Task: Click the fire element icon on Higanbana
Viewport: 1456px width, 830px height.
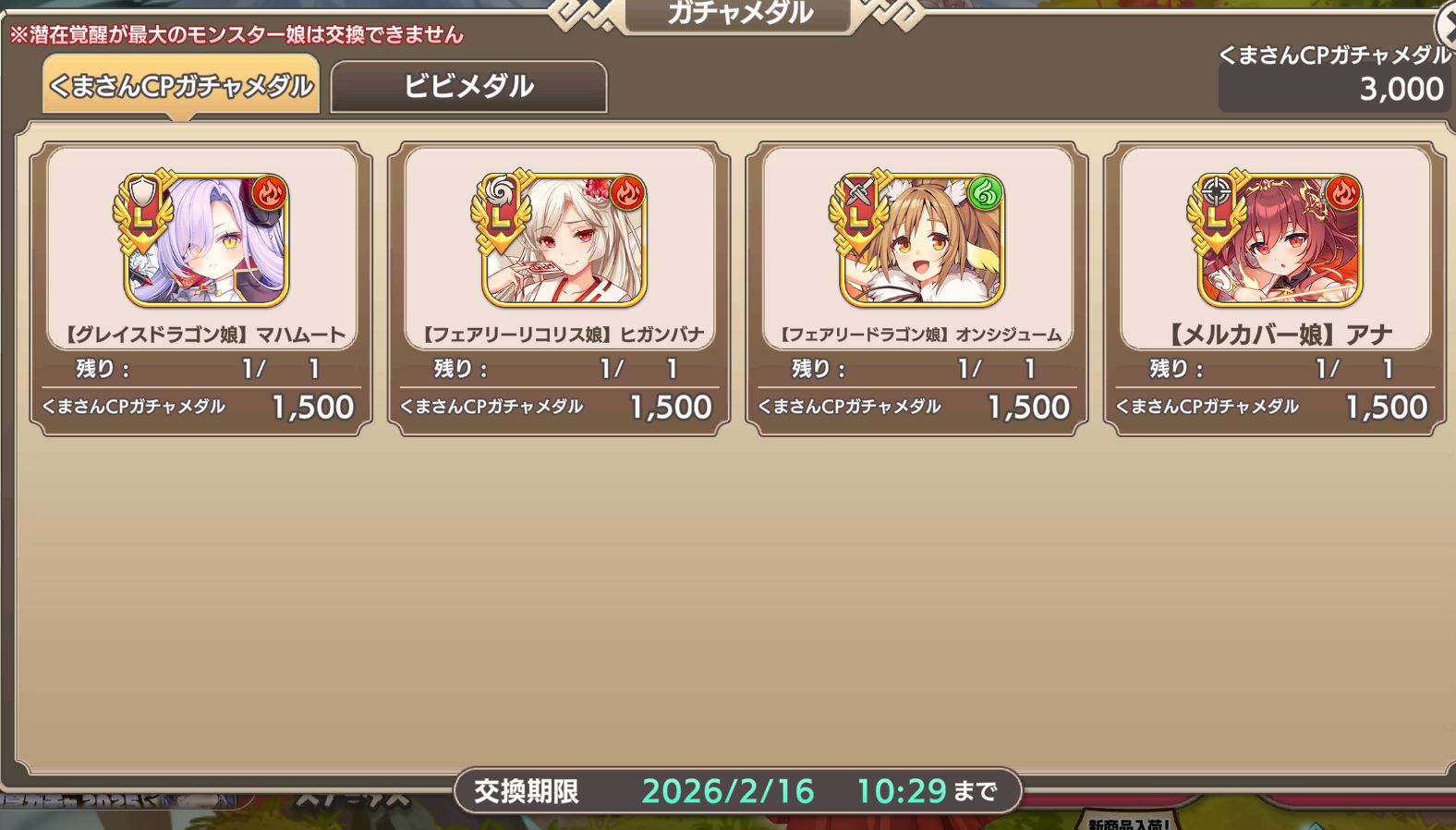Action: point(627,194)
